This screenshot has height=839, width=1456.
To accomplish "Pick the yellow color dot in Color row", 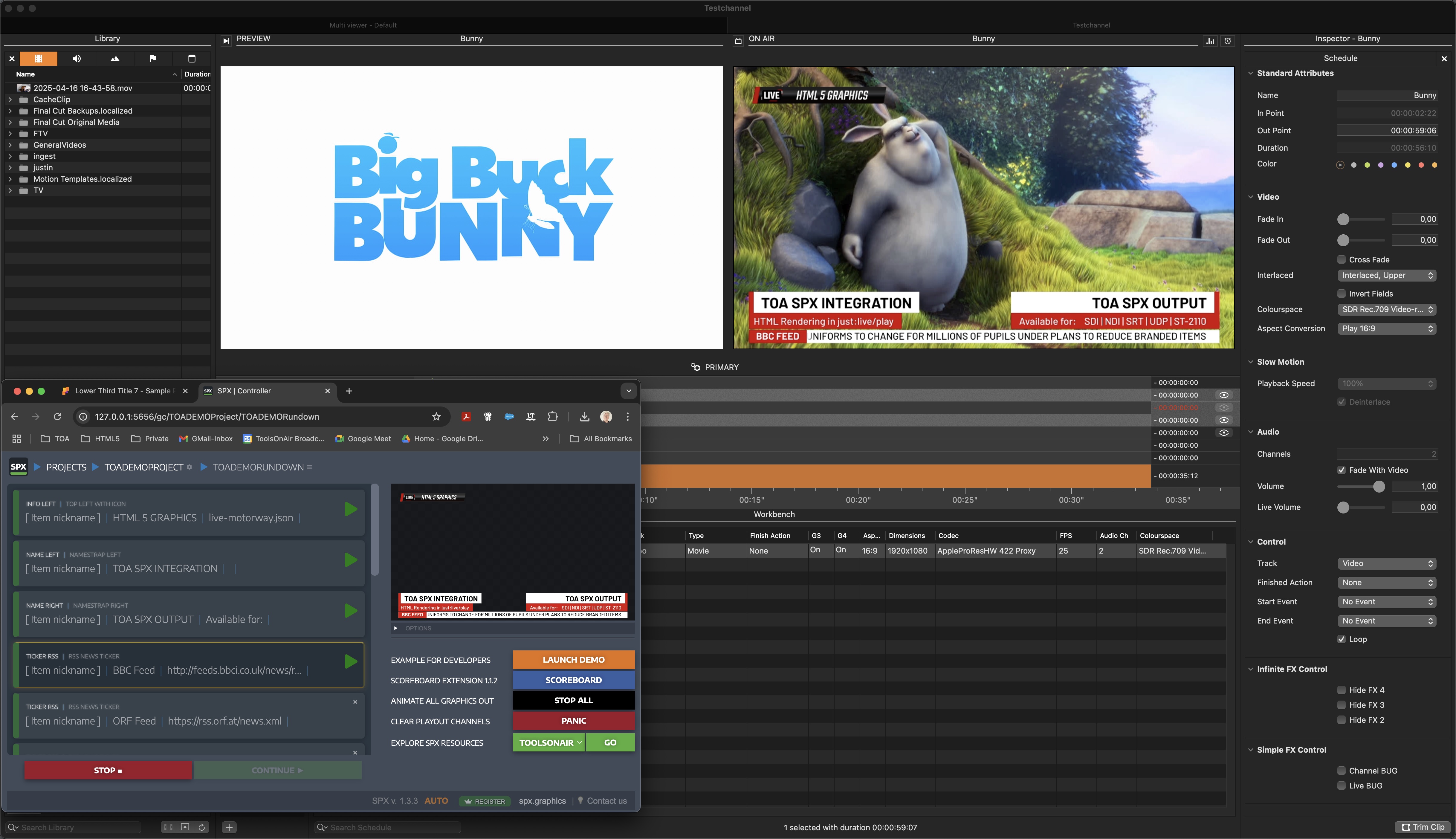I will pyautogui.click(x=1408, y=165).
